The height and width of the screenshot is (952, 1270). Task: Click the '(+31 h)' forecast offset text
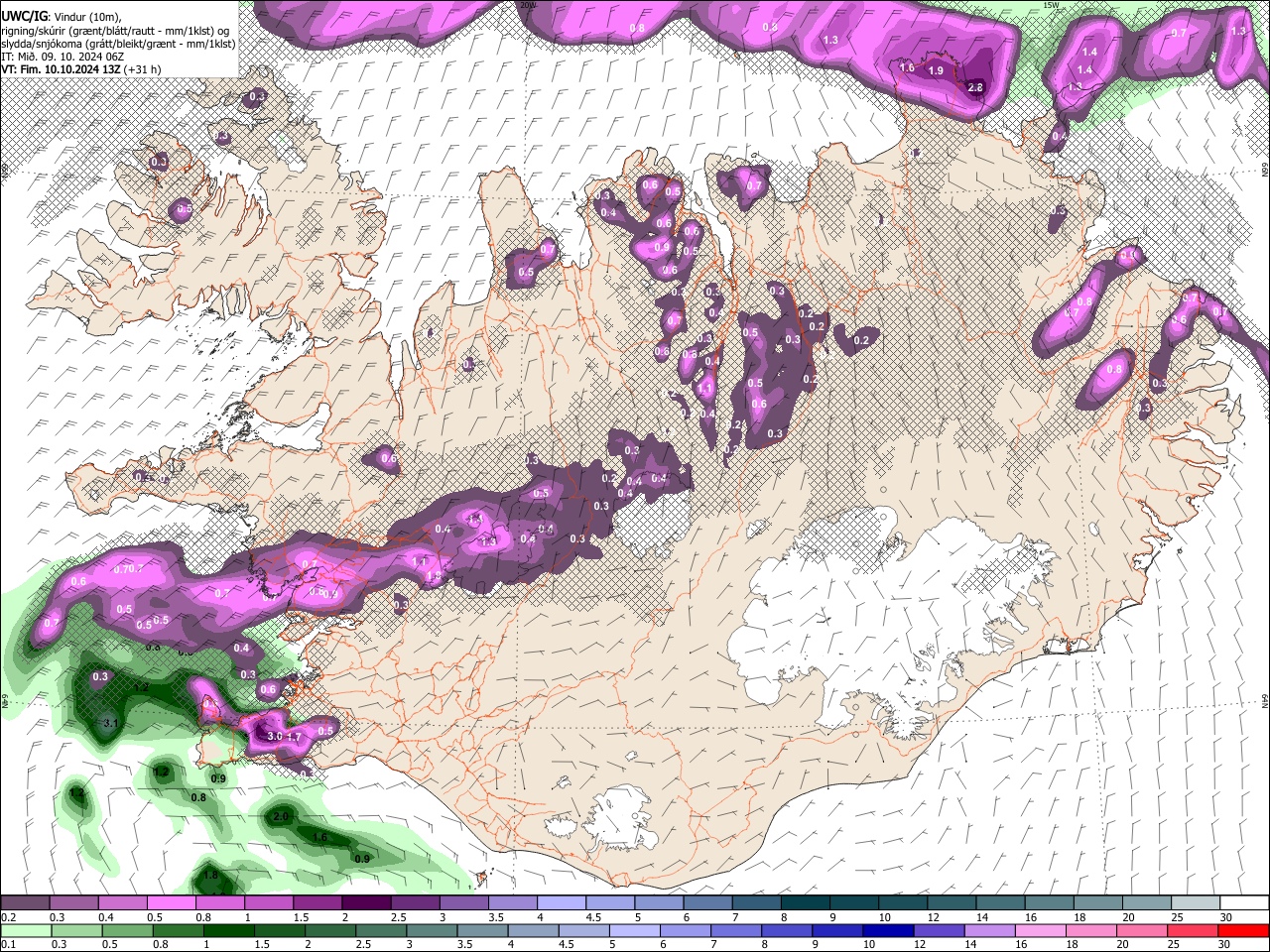click(x=143, y=69)
